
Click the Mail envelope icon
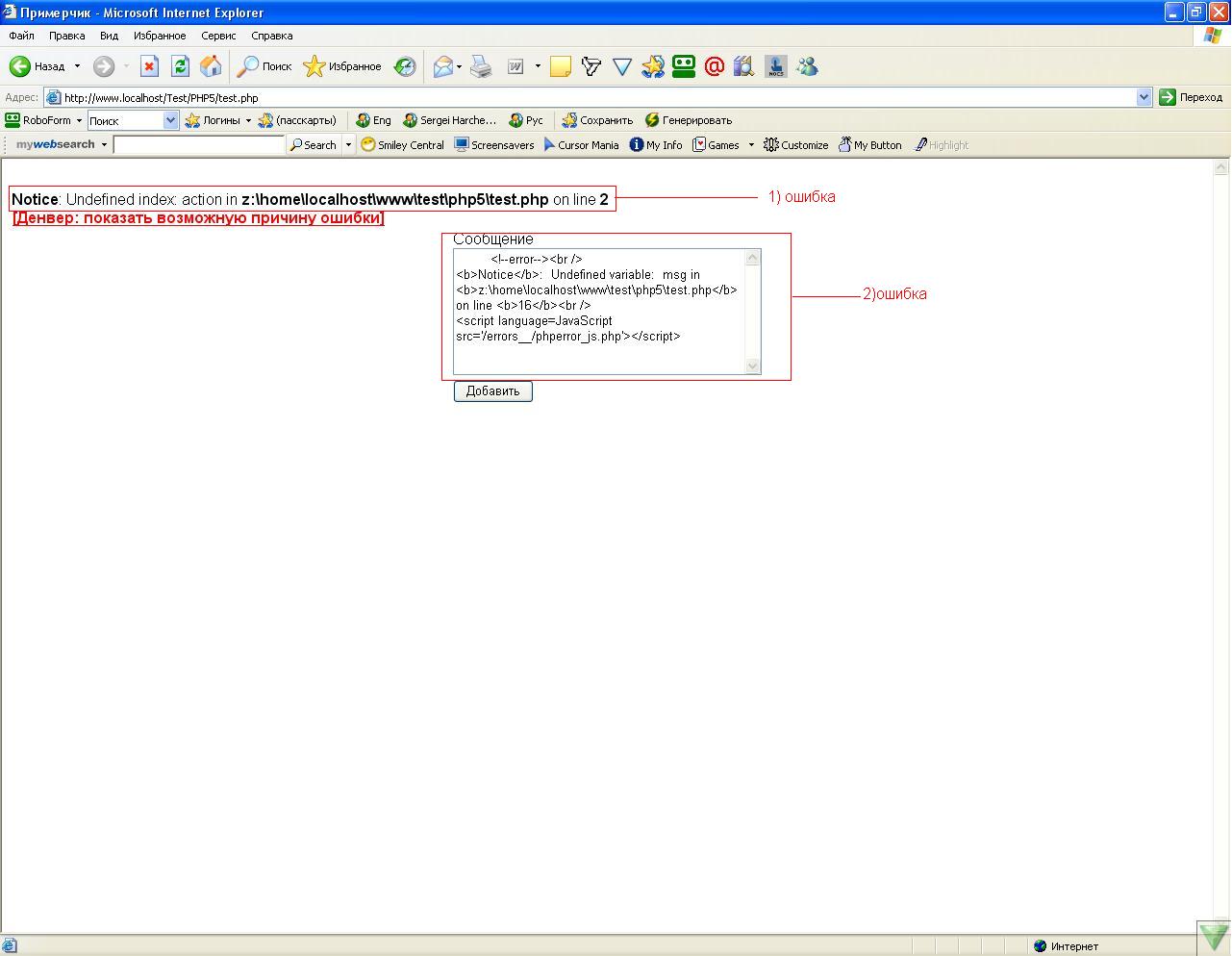[442, 66]
